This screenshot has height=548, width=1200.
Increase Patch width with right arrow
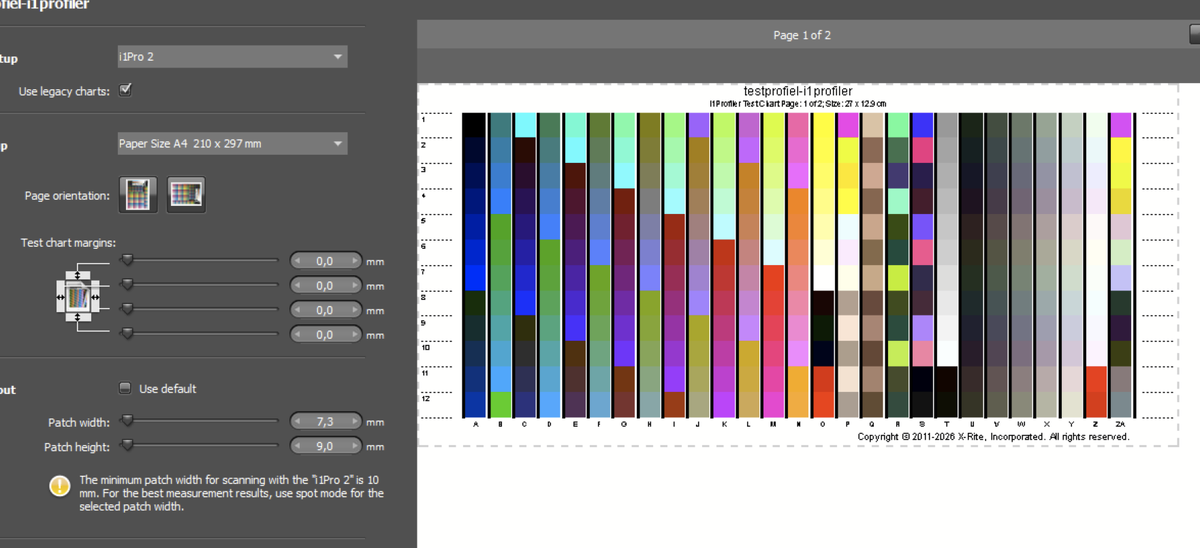point(354,422)
